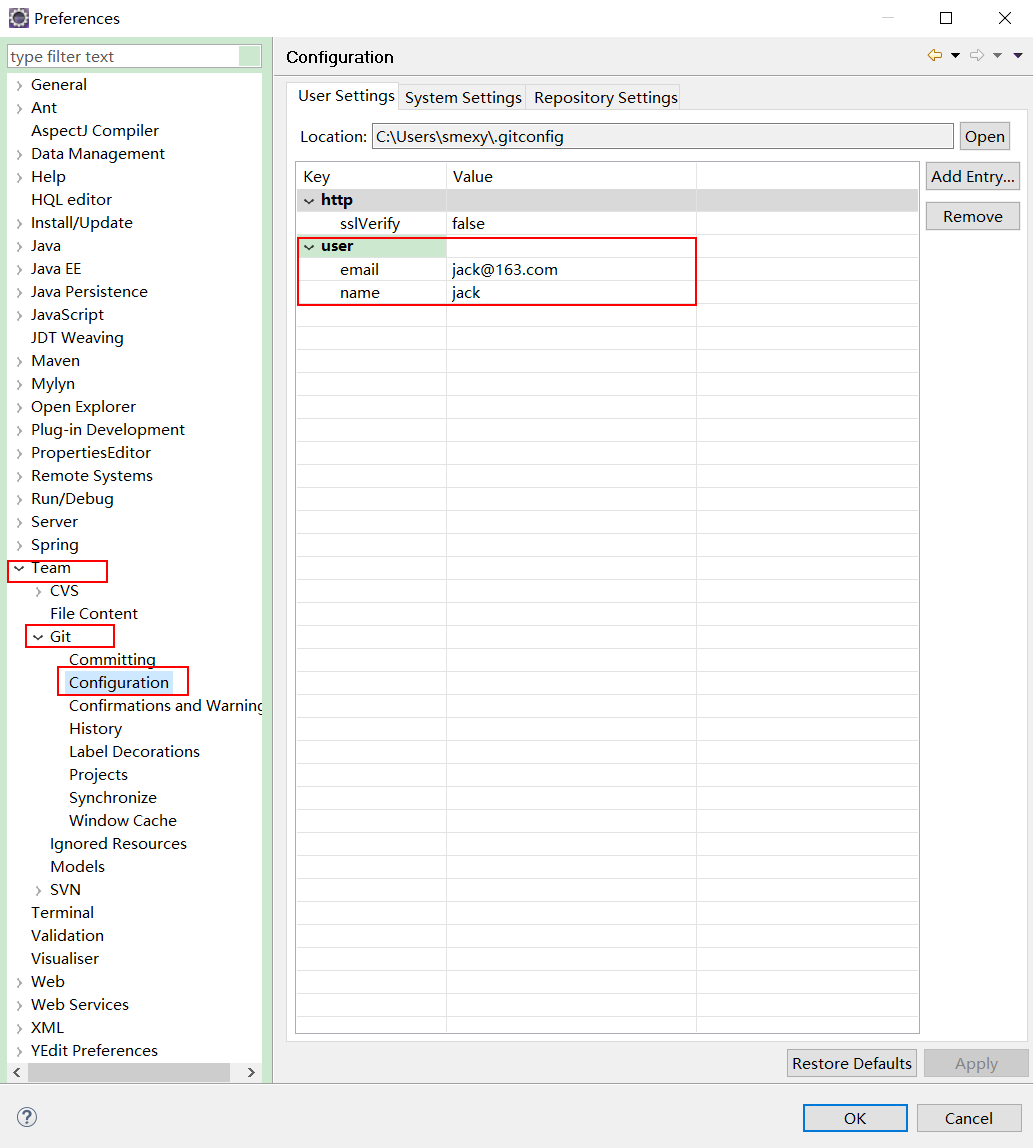Expand the Java tree node
The height and width of the screenshot is (1148, 1033).
(19, 246)
